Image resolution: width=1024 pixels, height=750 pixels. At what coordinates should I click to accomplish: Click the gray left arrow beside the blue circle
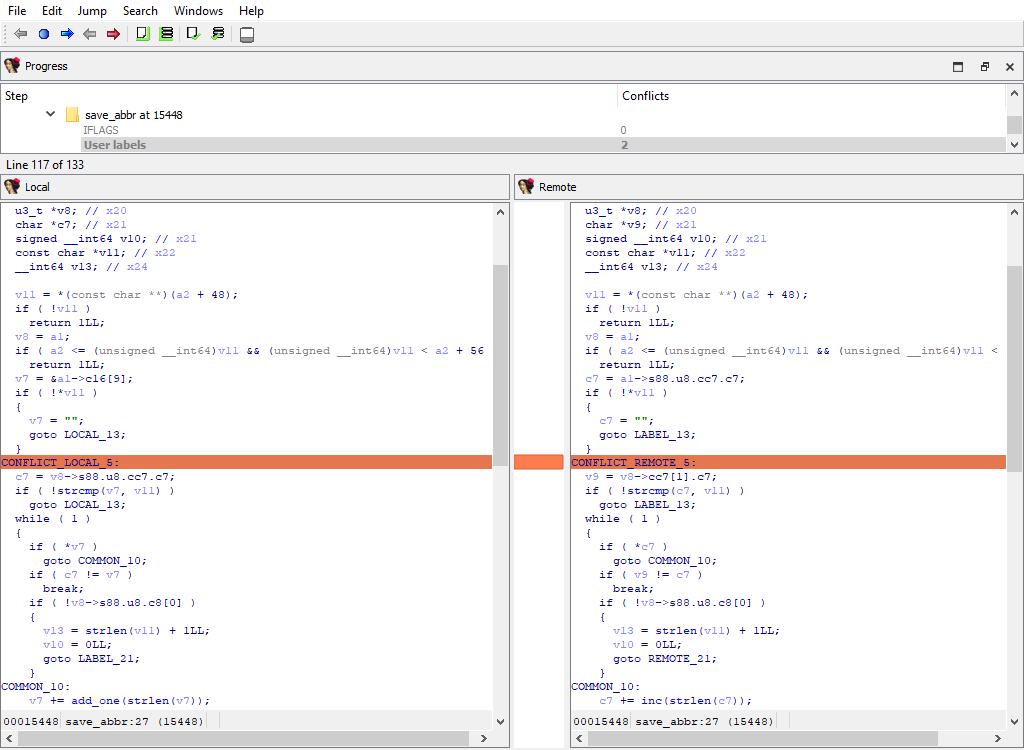coord(21,34)
